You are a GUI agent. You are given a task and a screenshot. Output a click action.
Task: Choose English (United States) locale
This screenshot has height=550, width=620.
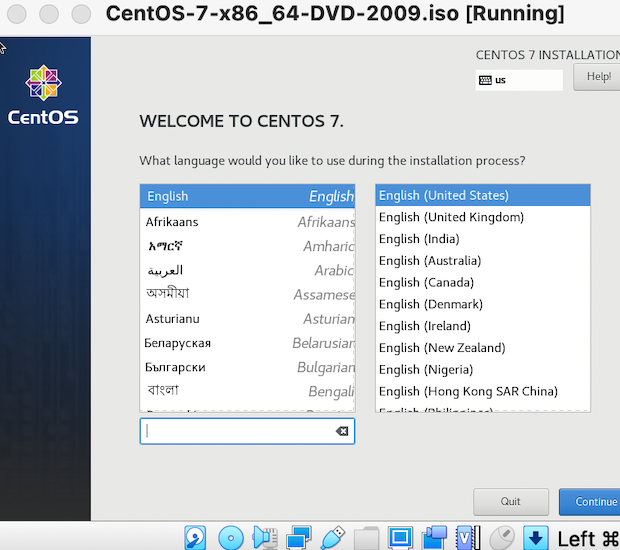(x=483, y=195)
